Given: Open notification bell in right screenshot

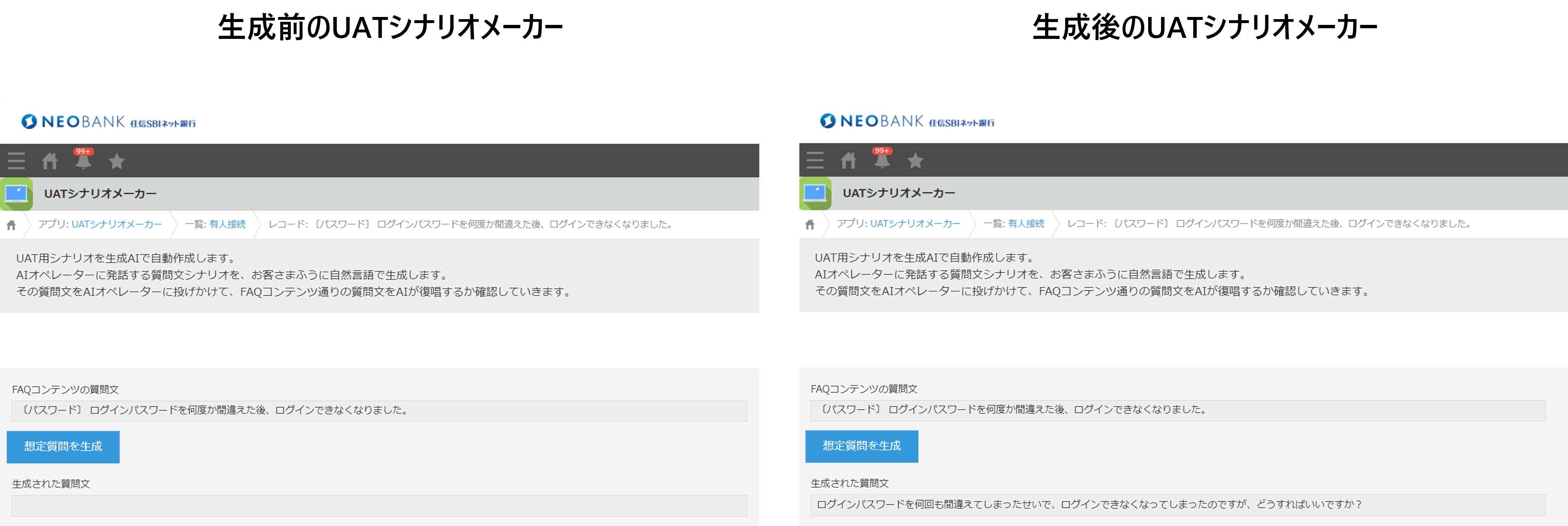Looking at the screenshot, I should click(882, 160).
